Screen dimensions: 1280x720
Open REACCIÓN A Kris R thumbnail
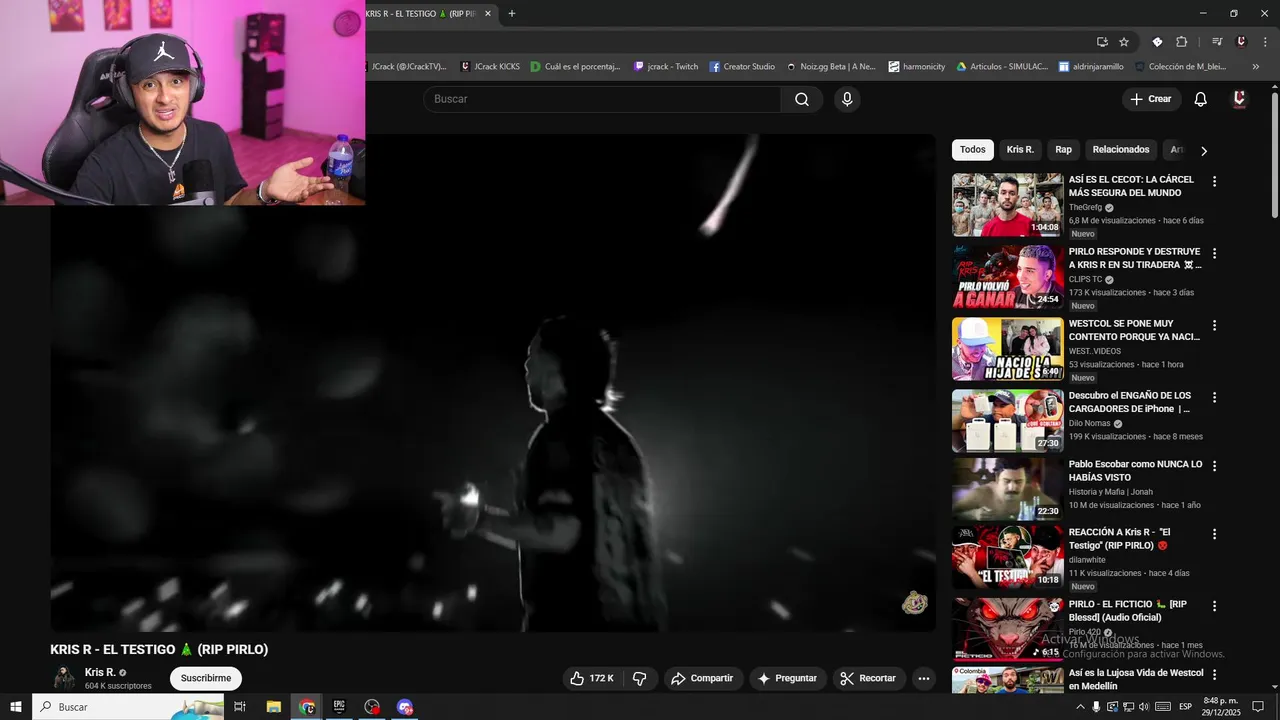tap(1007, 557)
